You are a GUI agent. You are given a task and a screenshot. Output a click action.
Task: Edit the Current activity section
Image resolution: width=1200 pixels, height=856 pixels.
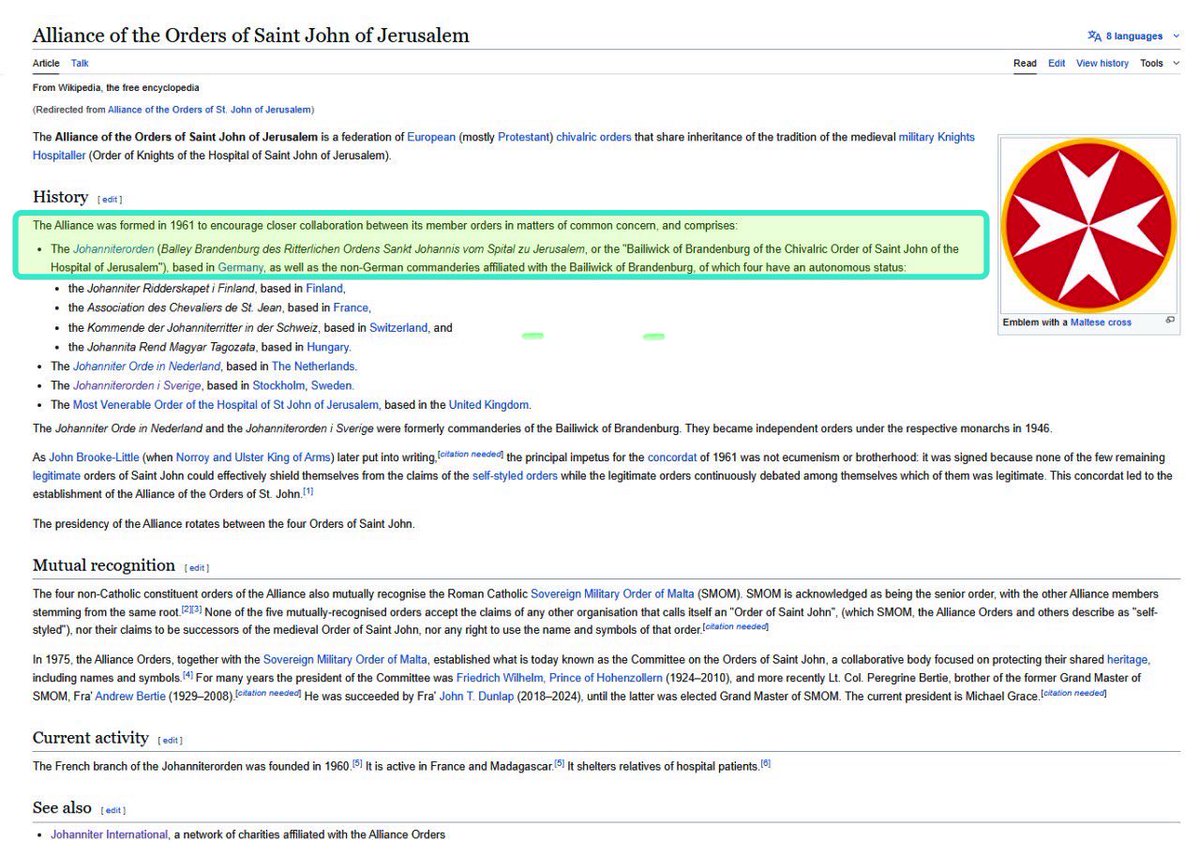coord(172,740)
